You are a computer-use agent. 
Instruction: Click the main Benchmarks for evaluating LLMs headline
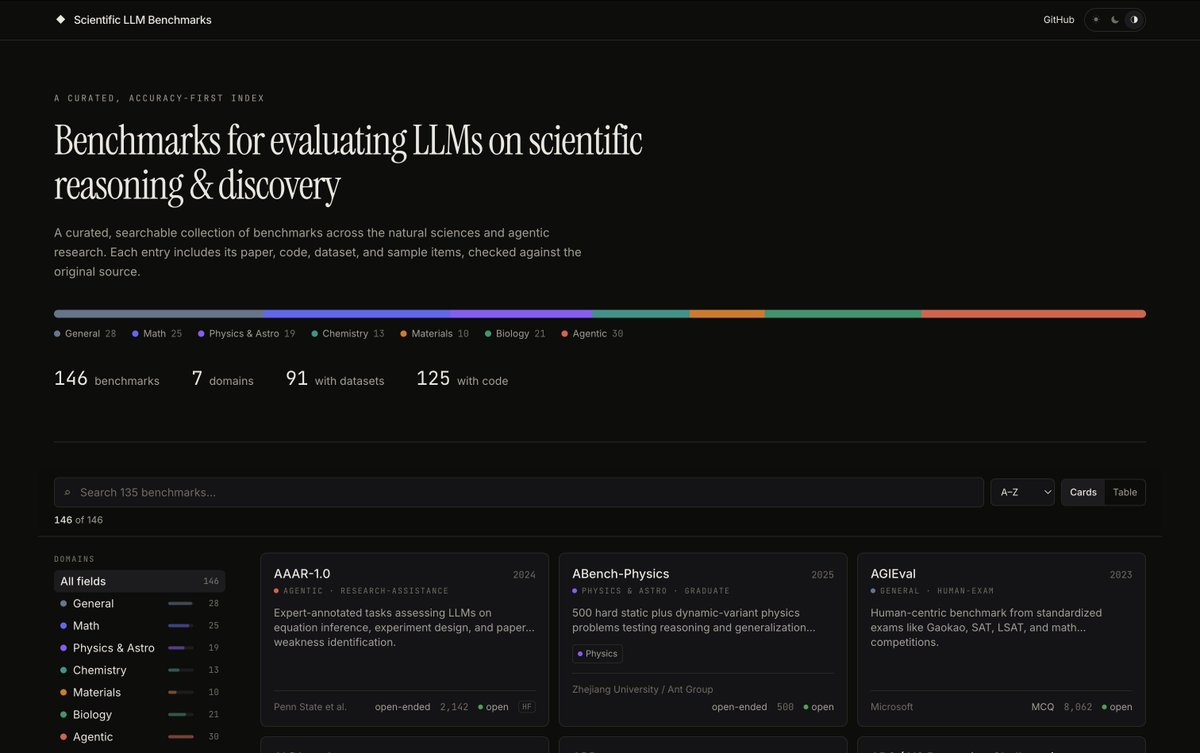pos(348,162)
